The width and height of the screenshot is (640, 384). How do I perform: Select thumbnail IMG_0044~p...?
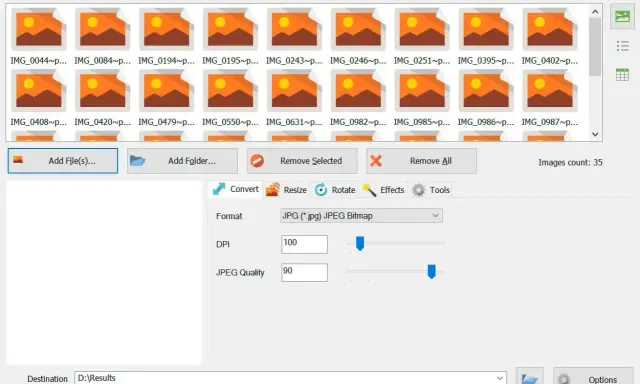(39, 37)
